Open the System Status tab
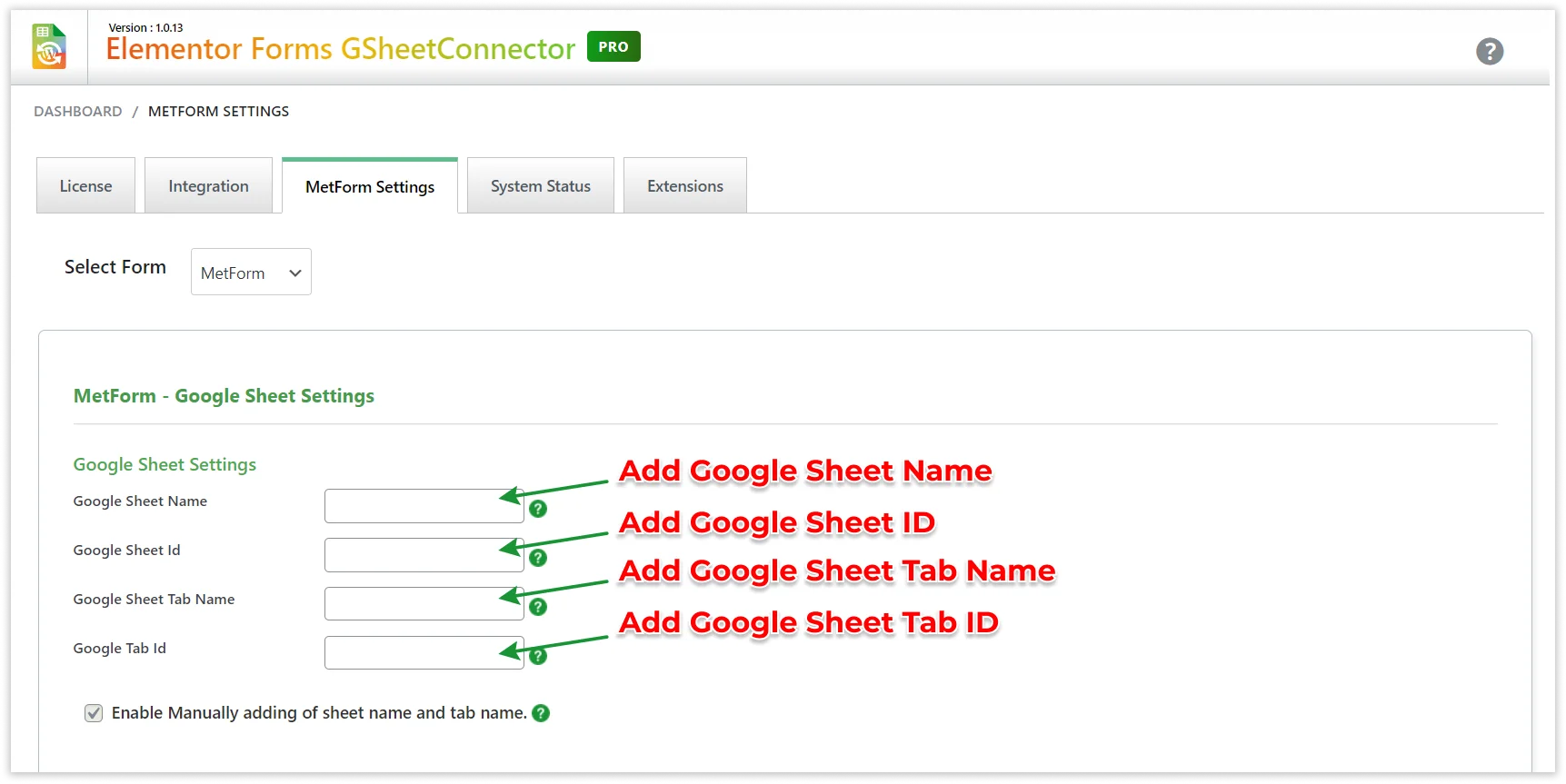Screen dimensions: 1566x784 541,186
